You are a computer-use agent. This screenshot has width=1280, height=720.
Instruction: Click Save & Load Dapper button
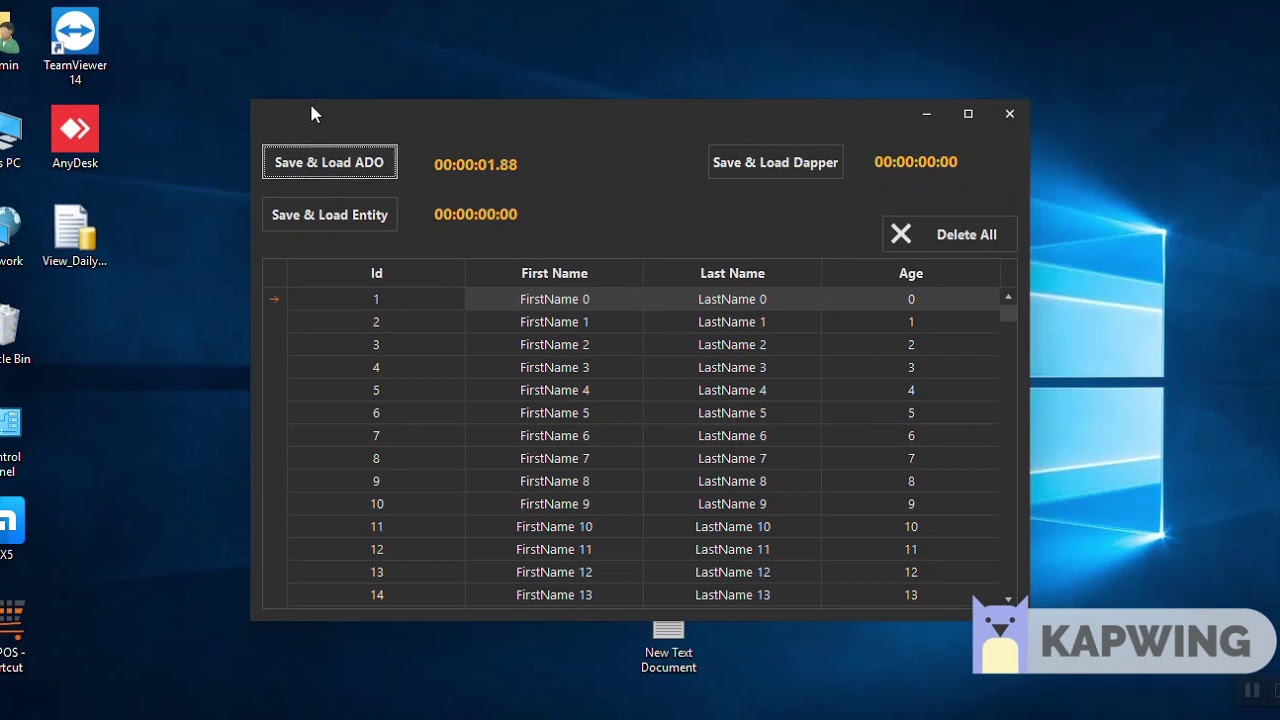[x=775, y=162]
